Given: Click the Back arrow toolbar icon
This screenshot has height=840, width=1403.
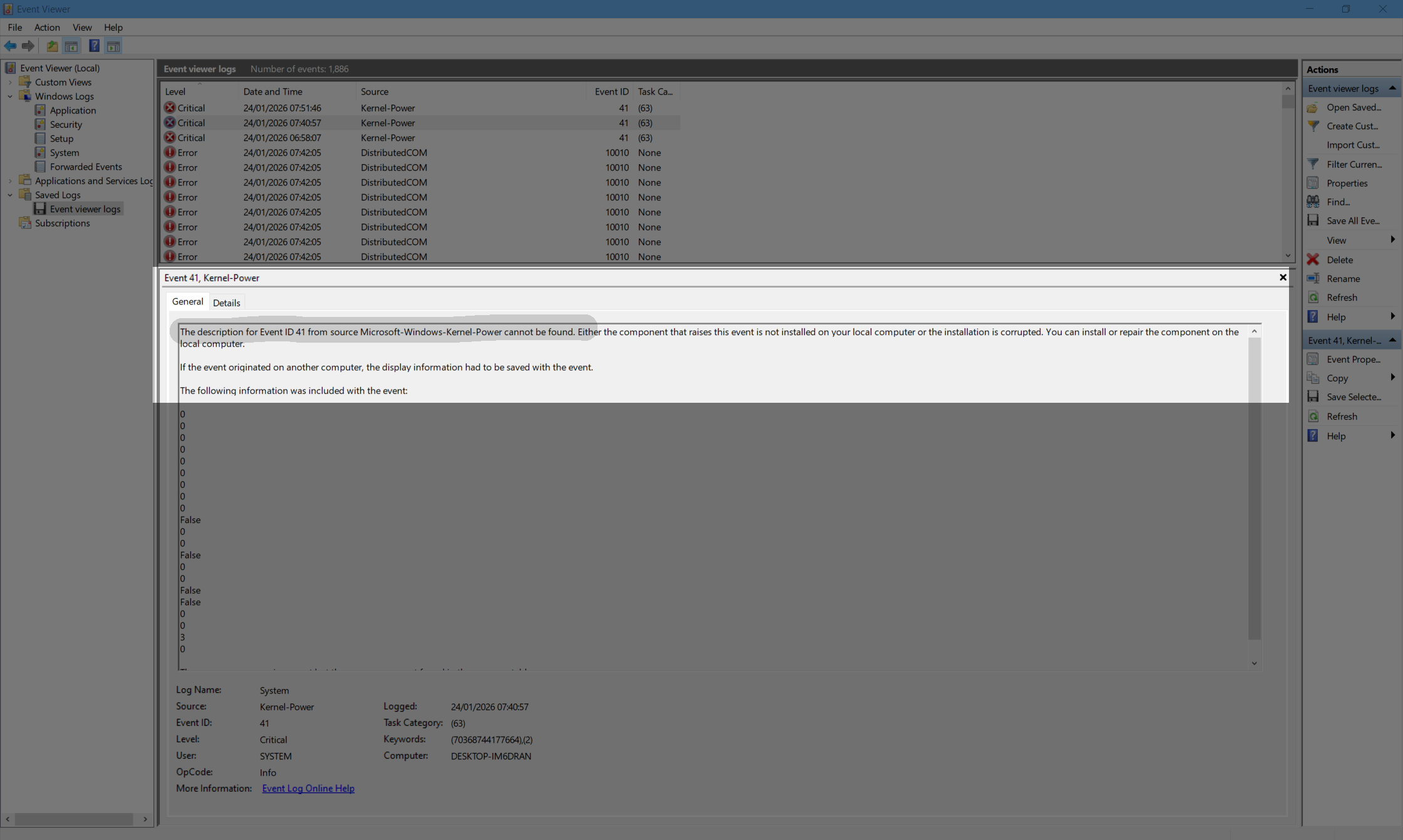Looking at the screenshot, I should (x=10, y=46).
